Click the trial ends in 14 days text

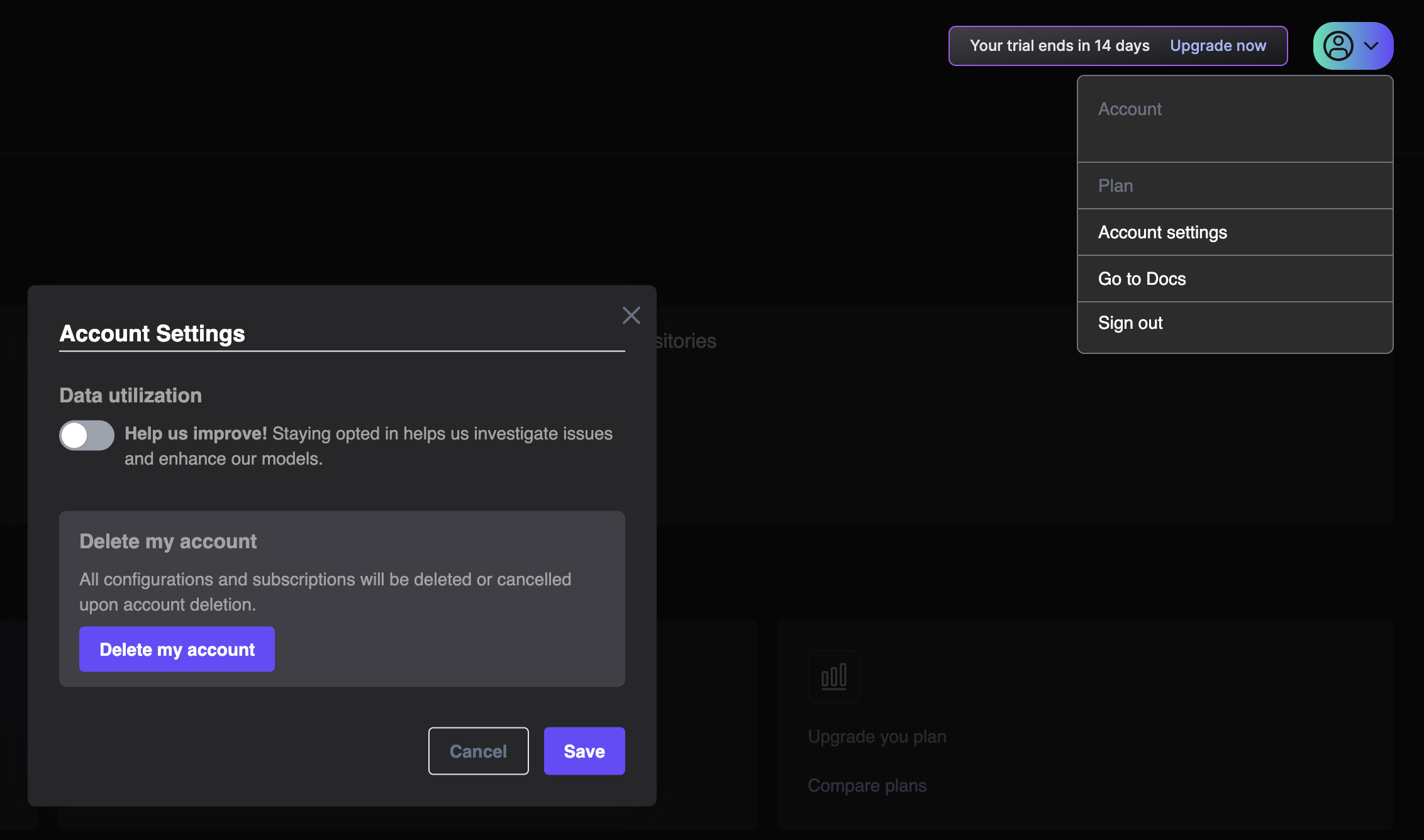click(x=1059, y=46)
